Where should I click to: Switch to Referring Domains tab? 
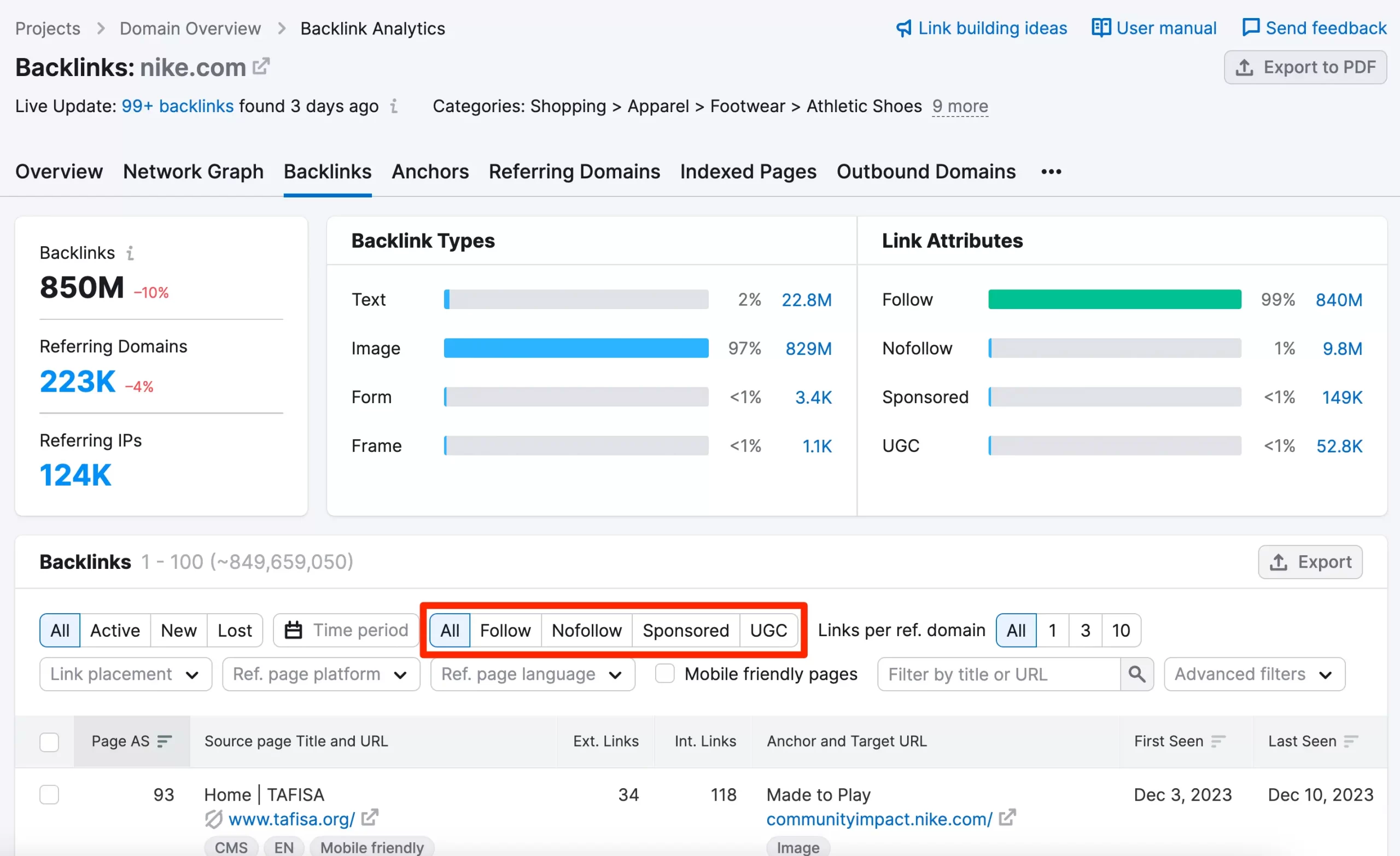(x=574, y=172)
